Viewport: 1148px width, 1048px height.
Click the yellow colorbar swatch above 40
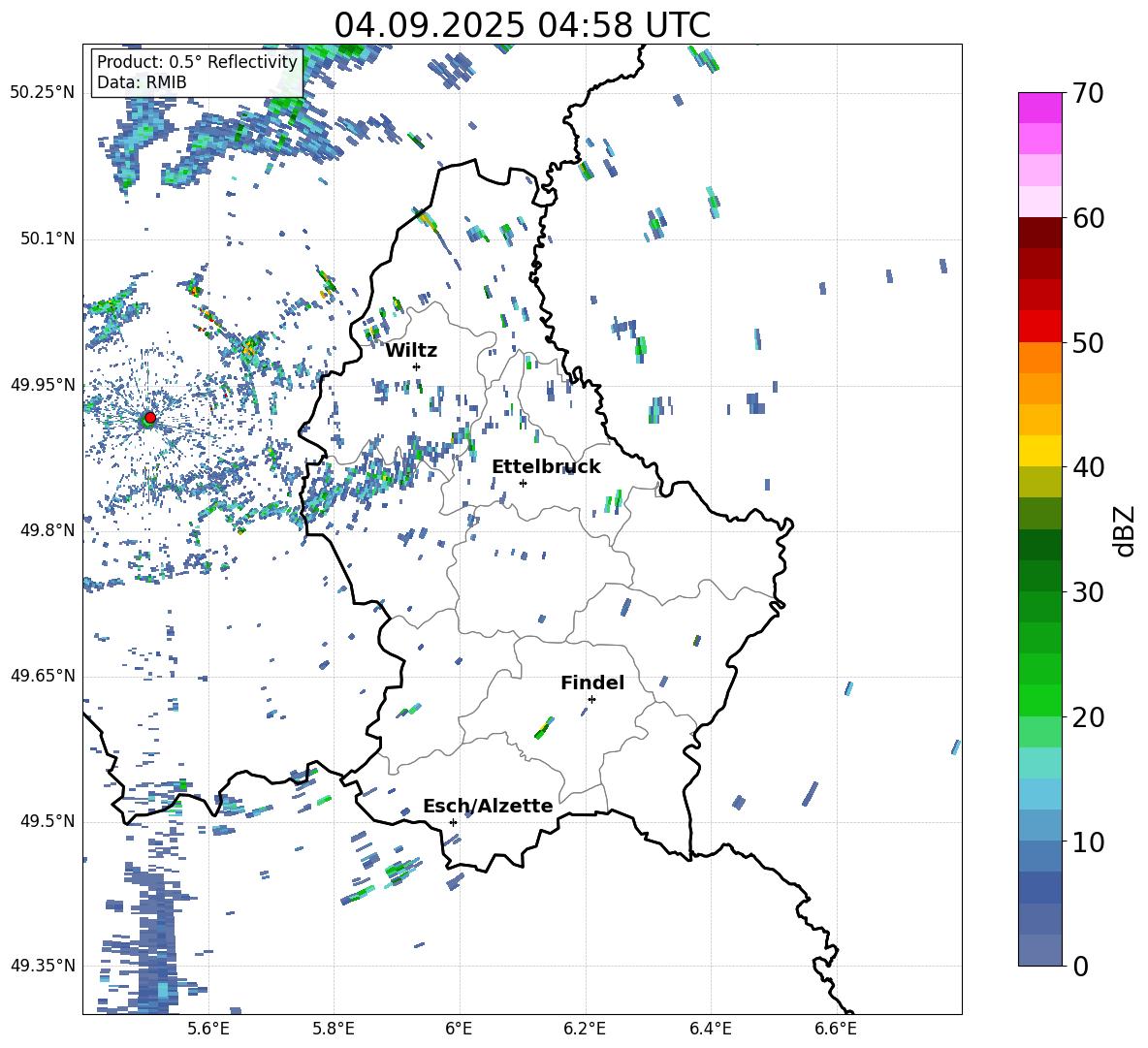click(1039, 451)
